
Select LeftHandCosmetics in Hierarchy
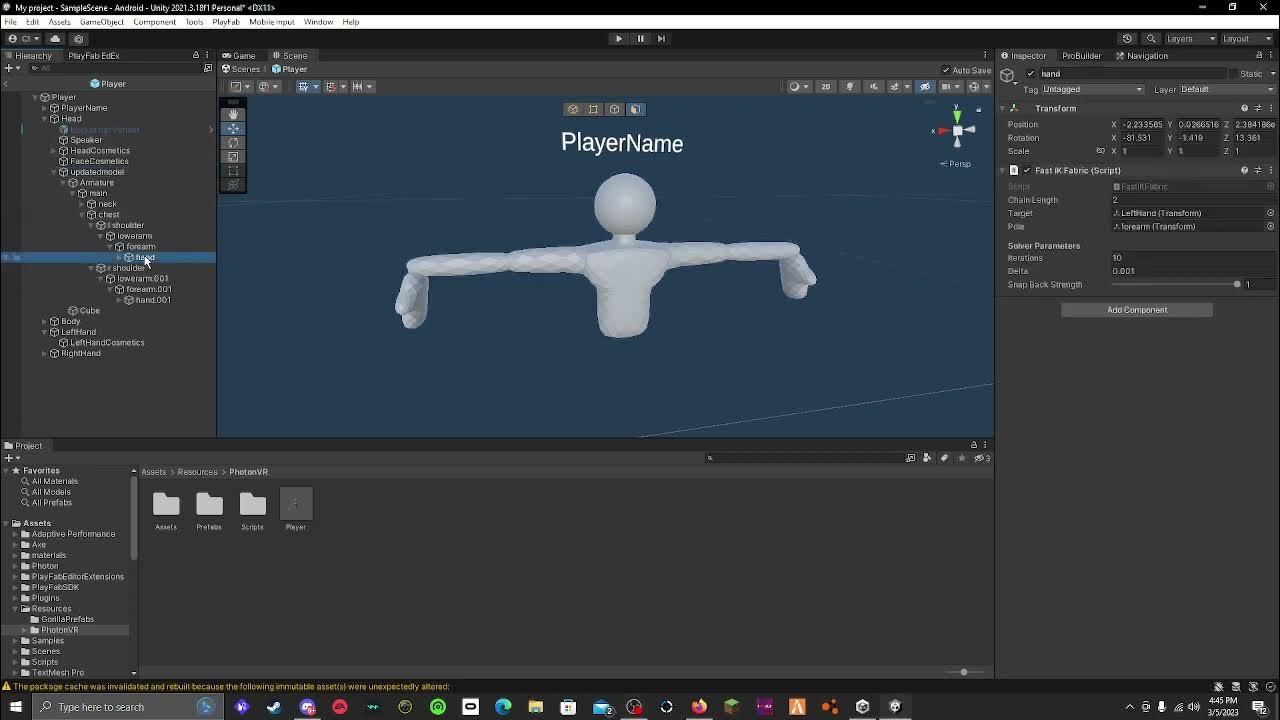click(107, 343)
